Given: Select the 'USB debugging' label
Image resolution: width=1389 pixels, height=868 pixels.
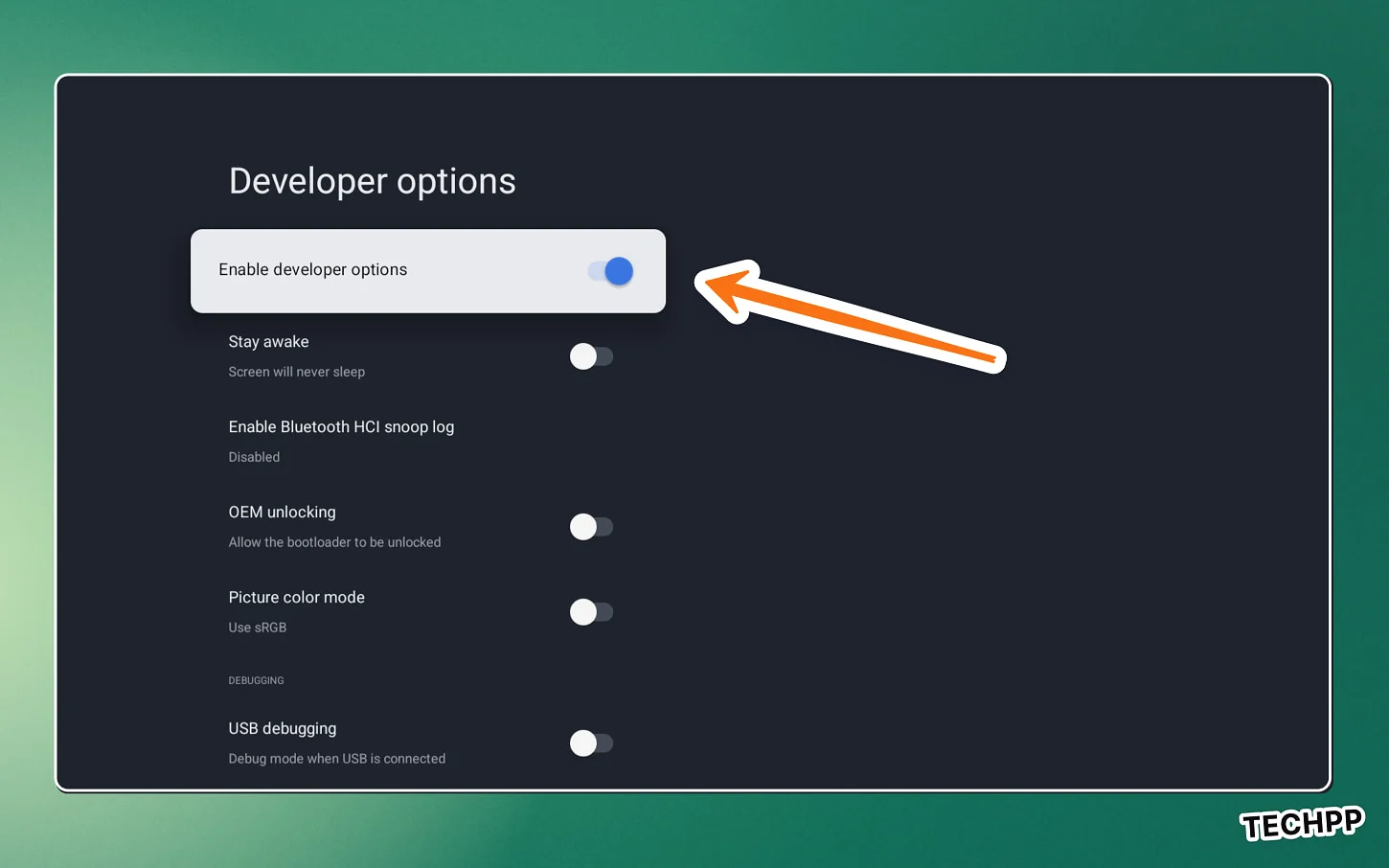Looking at the screenshot, I should 282,729.
